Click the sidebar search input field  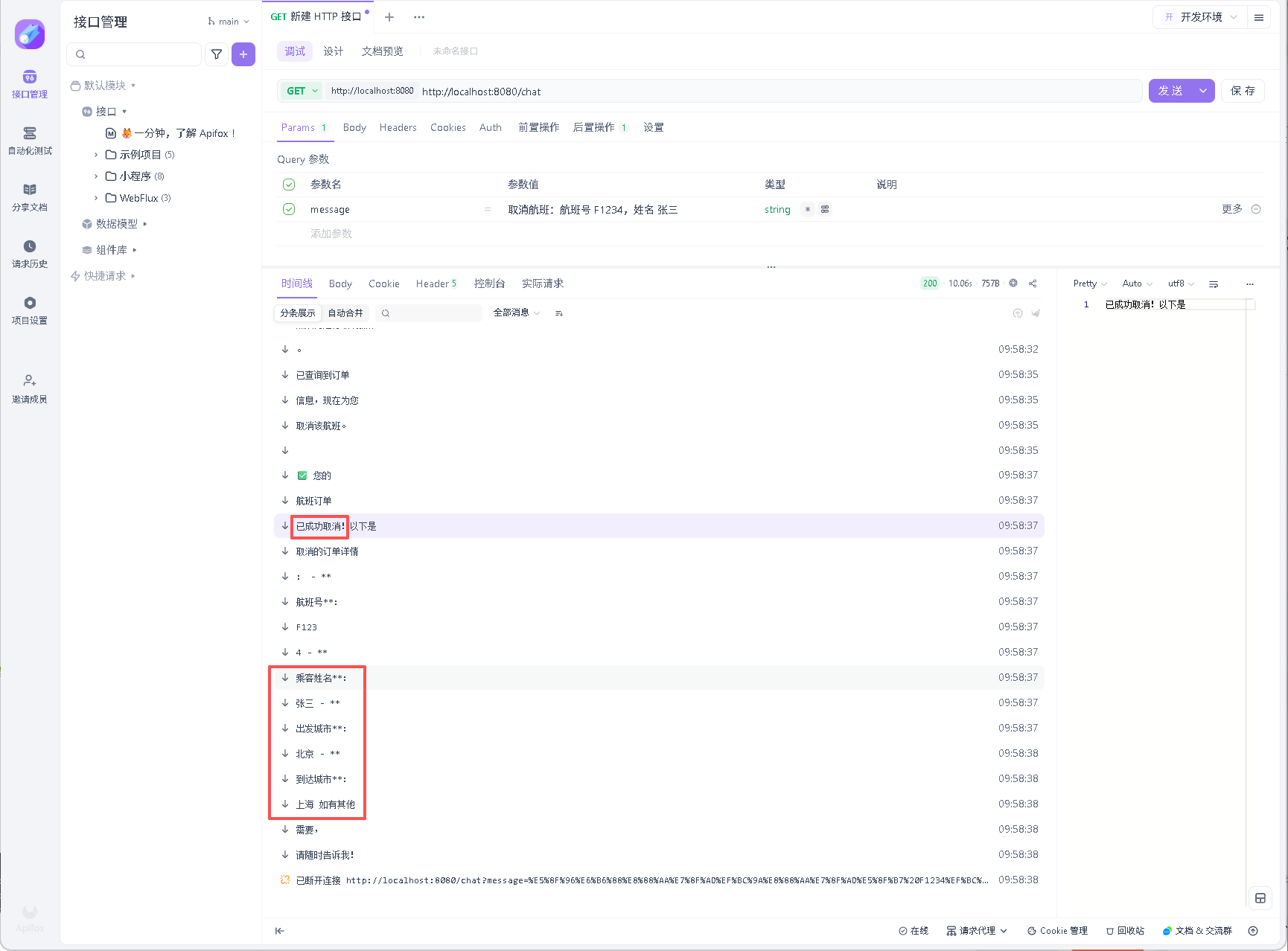[134, 54]
